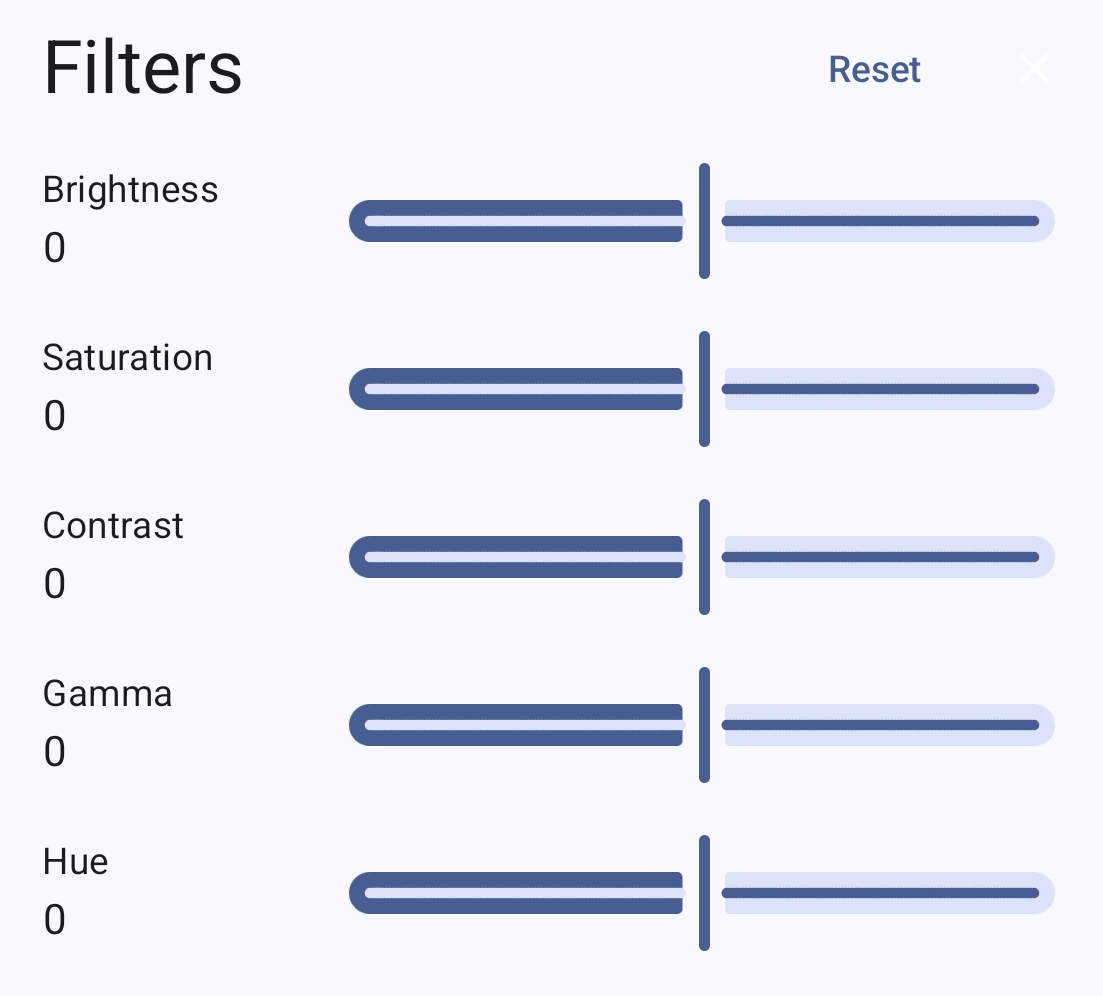Image resolution: width=1103 pixels, height=996 pixels.
Task: Click the Contrast slider handle
Action: point(703,557)
